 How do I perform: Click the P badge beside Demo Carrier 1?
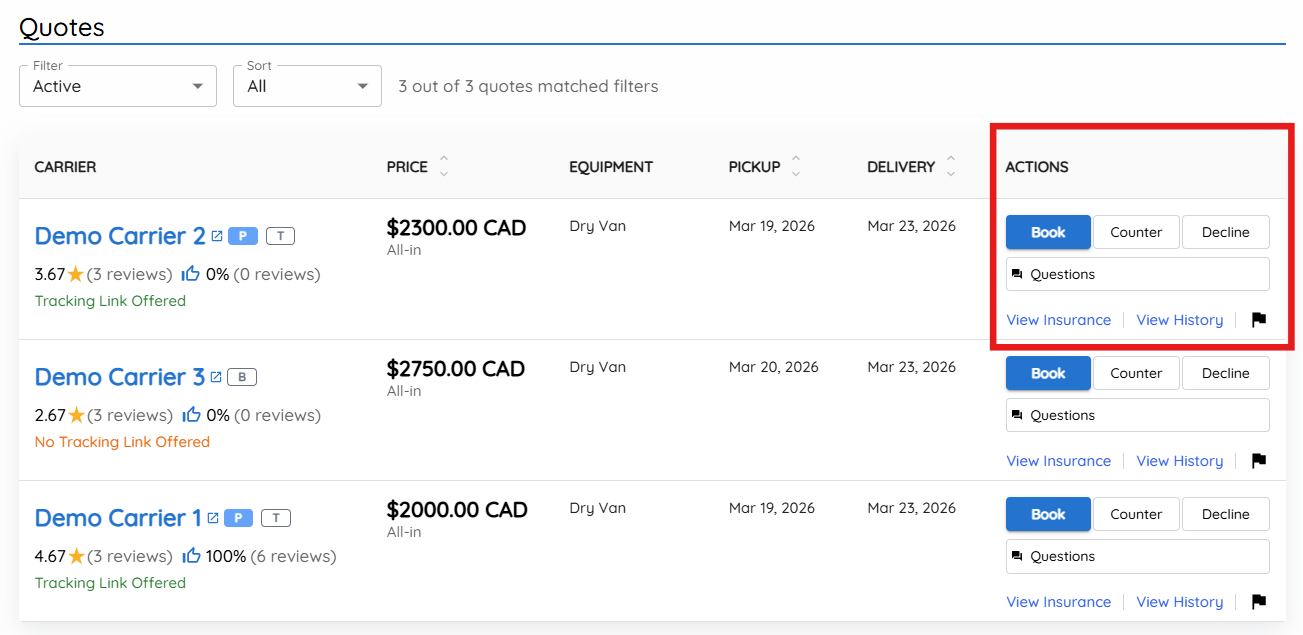238,518
